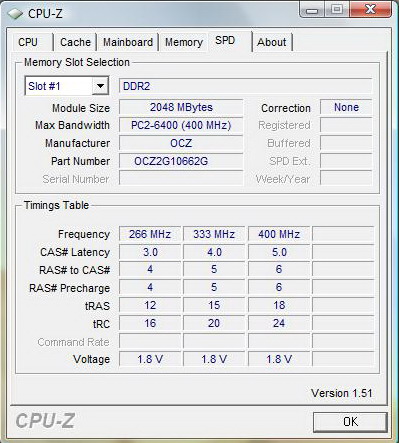Select the SPD tab

click(230, 41)
